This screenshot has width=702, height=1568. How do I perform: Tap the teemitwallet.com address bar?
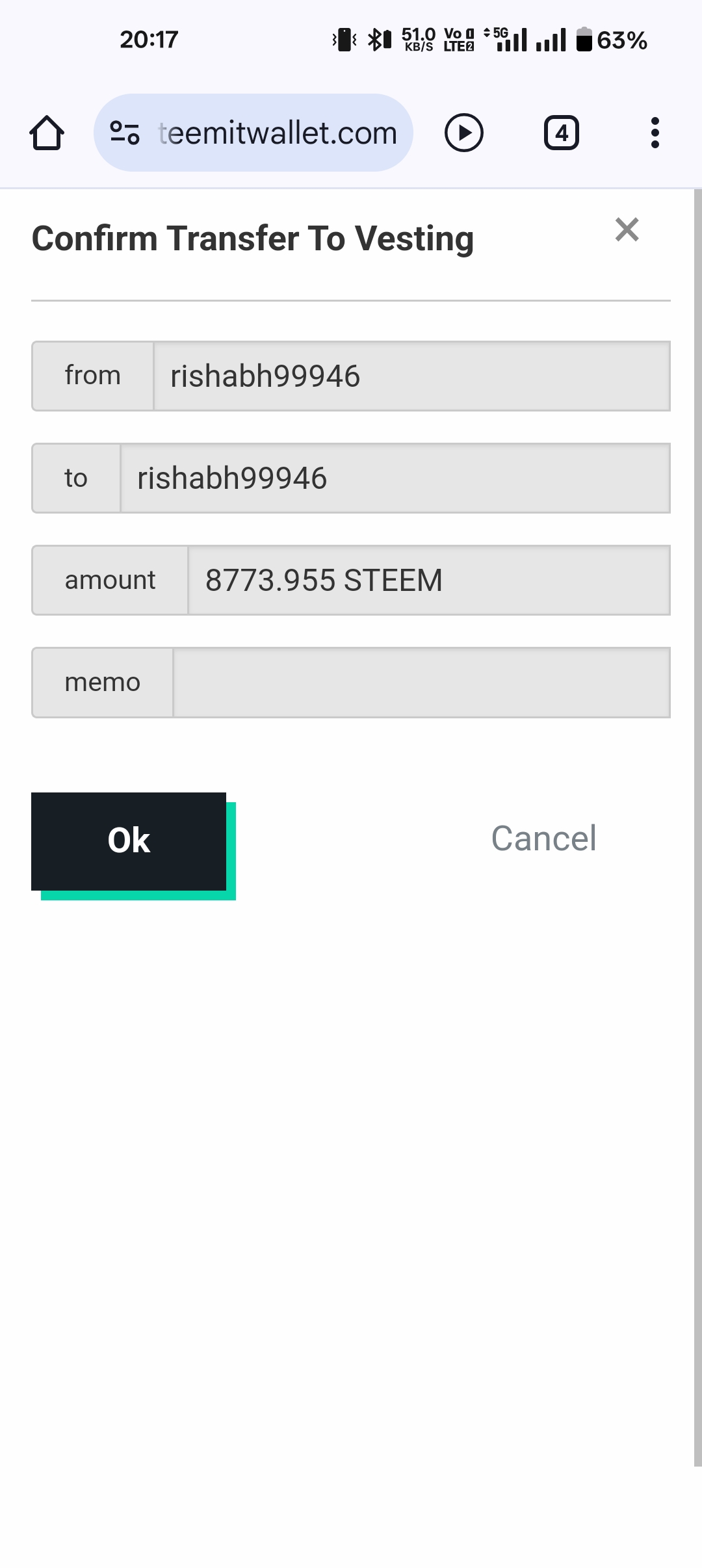(278, 133)
